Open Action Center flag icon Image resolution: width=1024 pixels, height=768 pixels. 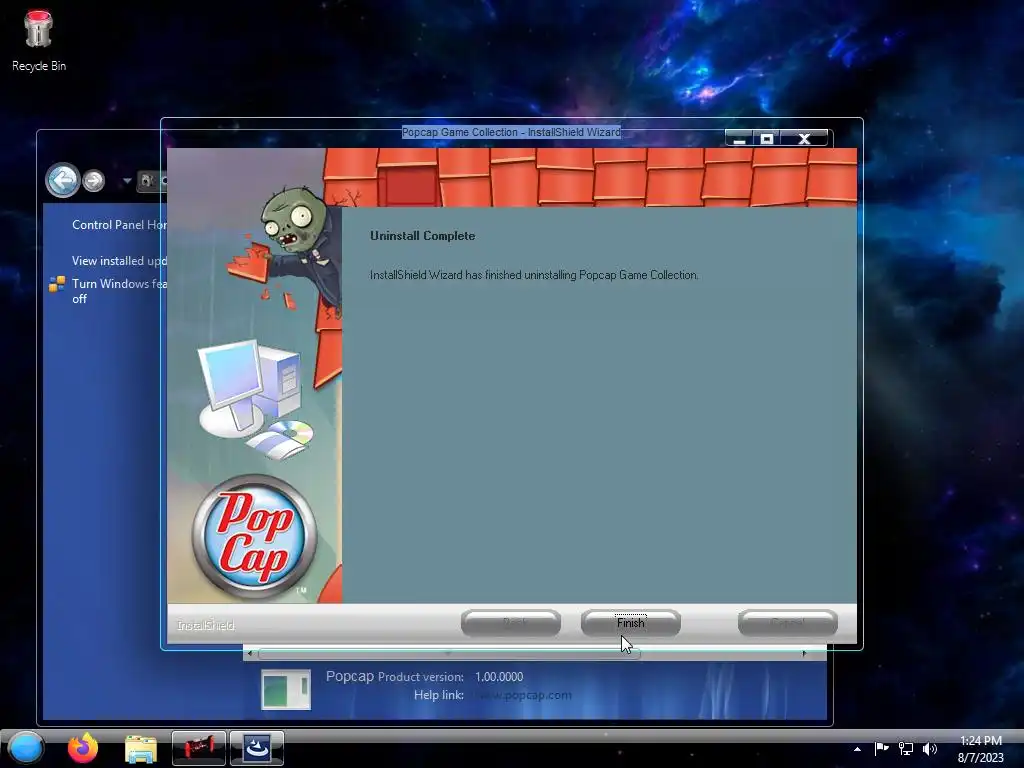(x=882, y=749)
